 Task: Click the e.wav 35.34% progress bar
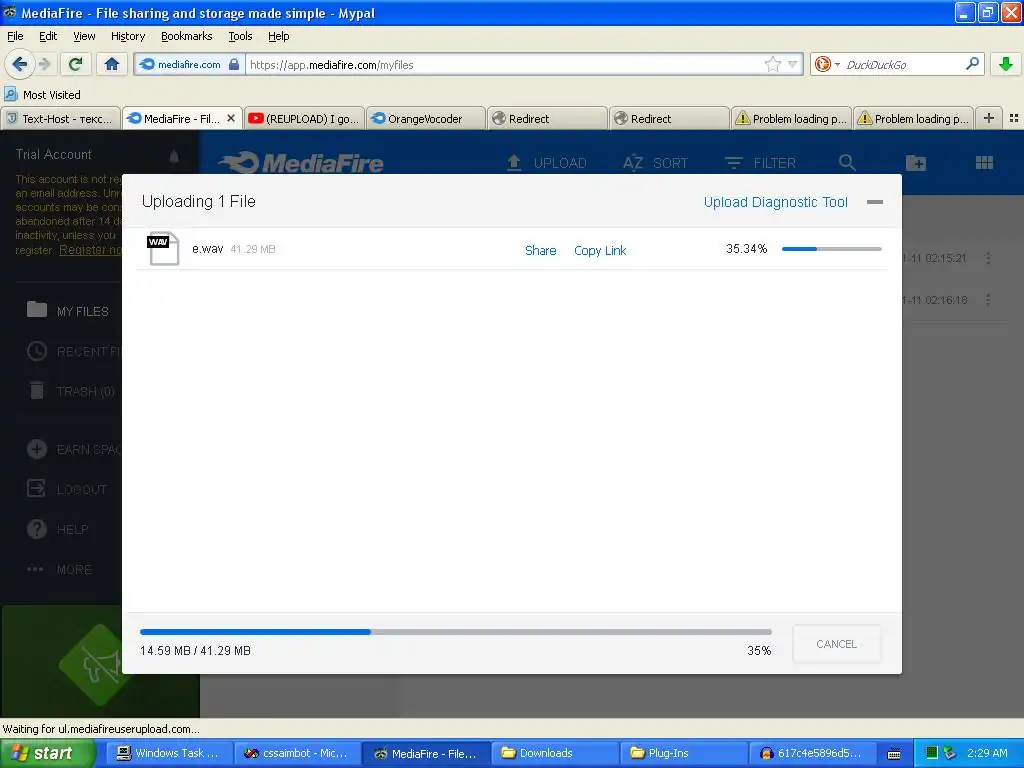pyautogui.click(x=831, y=249)
